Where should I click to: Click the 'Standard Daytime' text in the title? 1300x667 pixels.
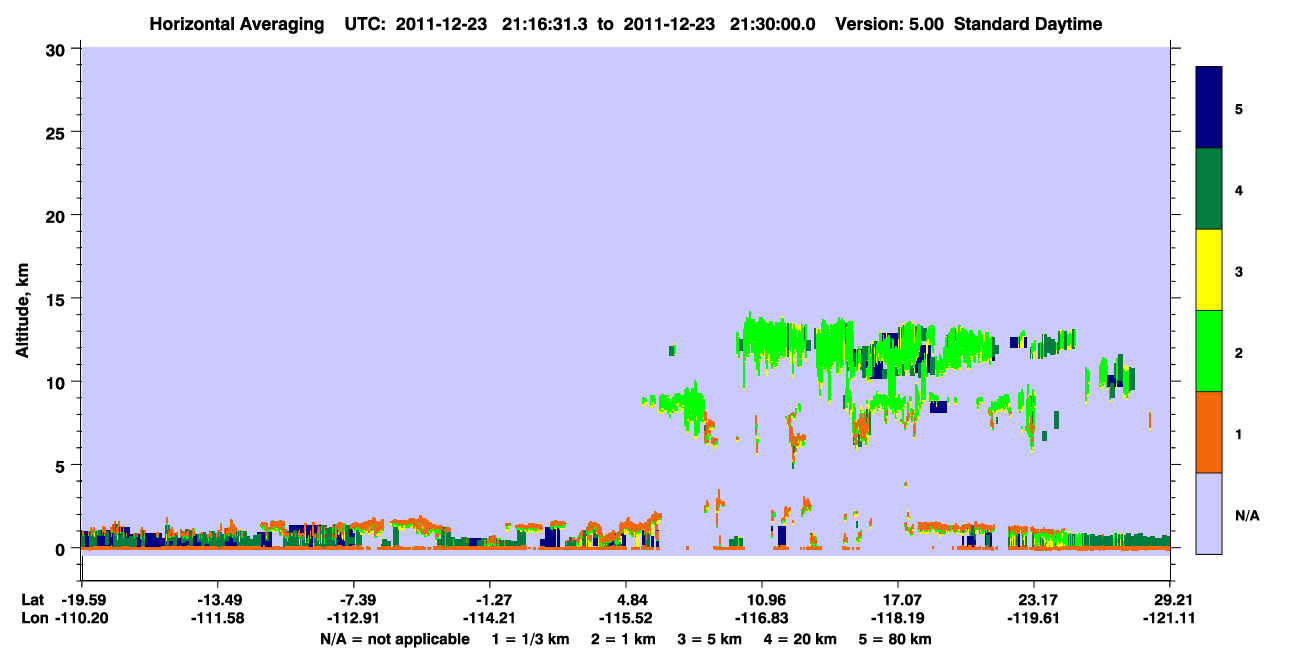pyautogui.click(x=1028, y=24)
